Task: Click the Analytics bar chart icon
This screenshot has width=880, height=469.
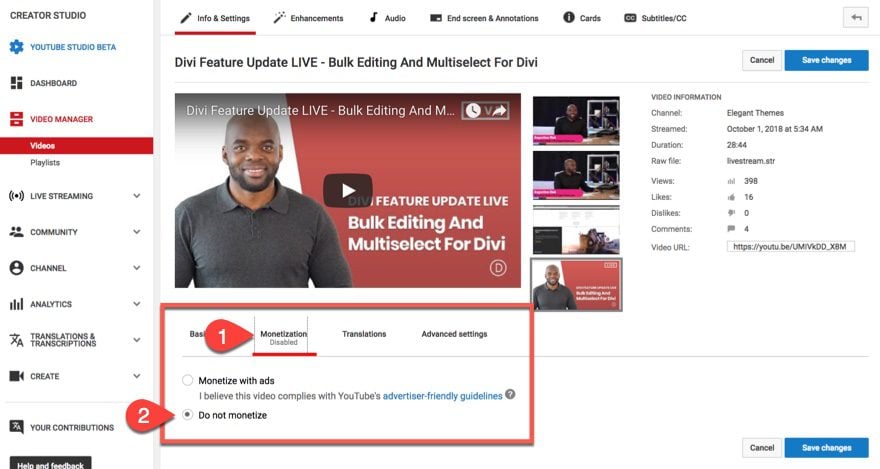Action: [x=16, y=304]
